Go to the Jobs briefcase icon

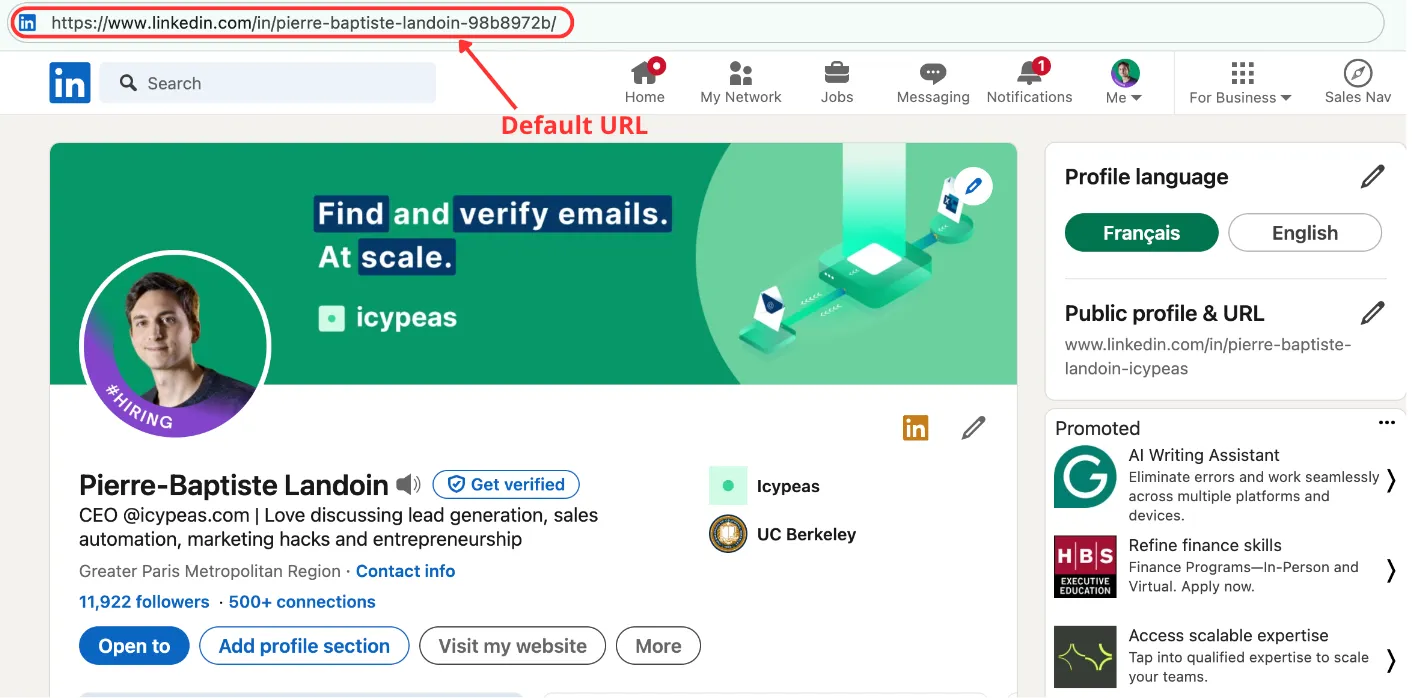(837, 73)
